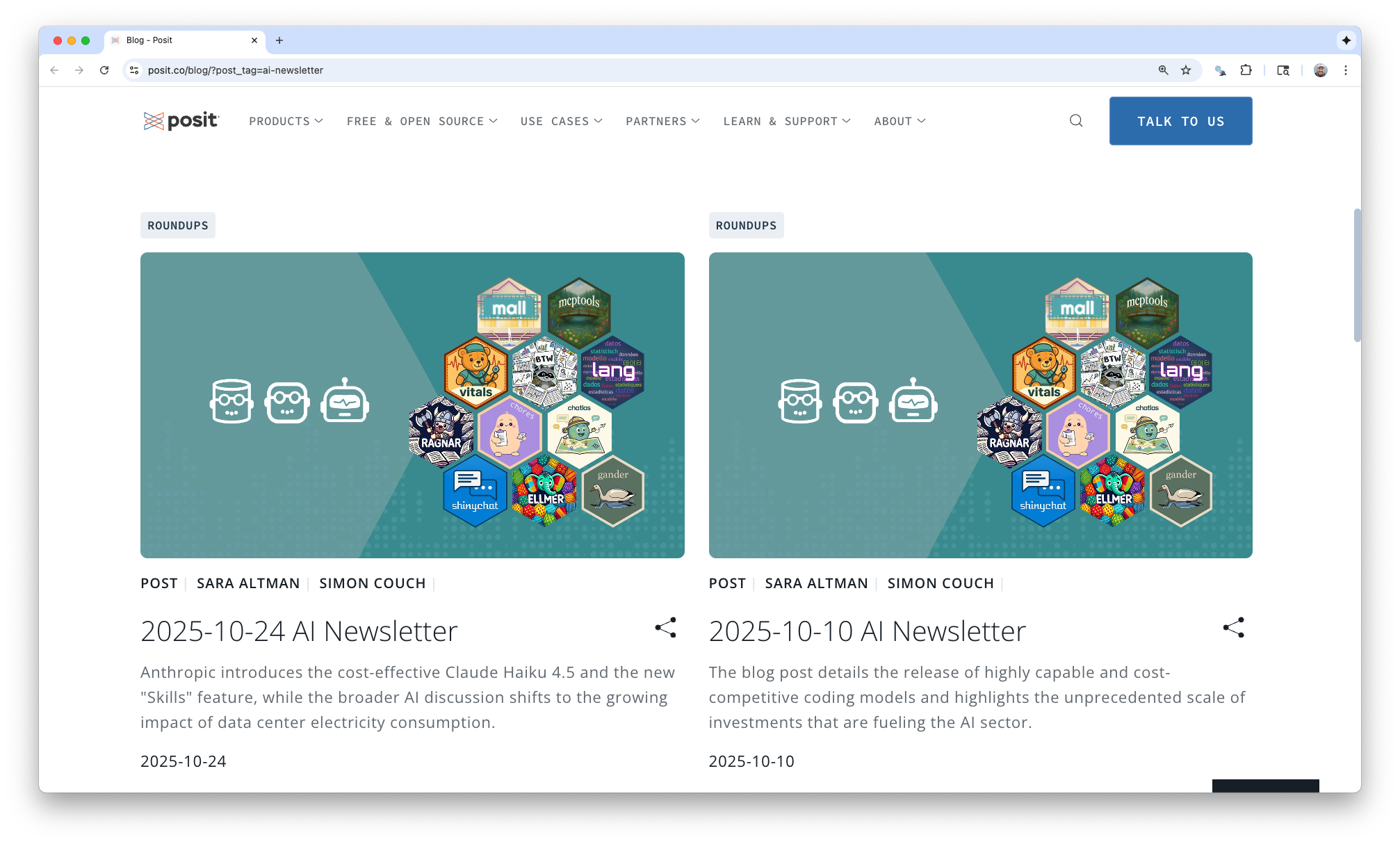Click Sara Altman under the 2025-10-24 post
1400x844 pixels.
tap(248, 583)
